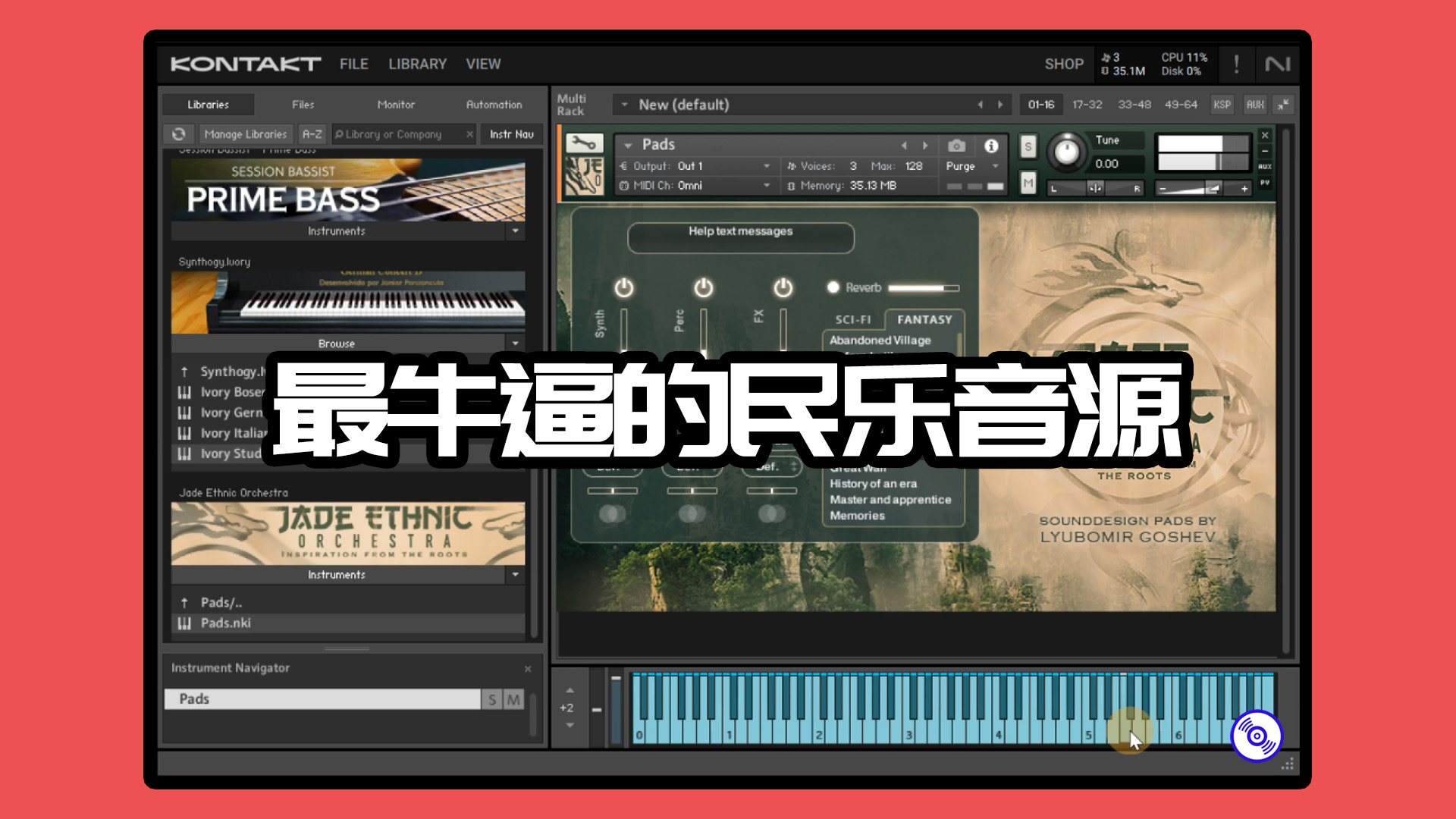Toggle AUX sends on instrument header
The height and width of the screenshot is (819, 1456).
tap(1265, 167)
